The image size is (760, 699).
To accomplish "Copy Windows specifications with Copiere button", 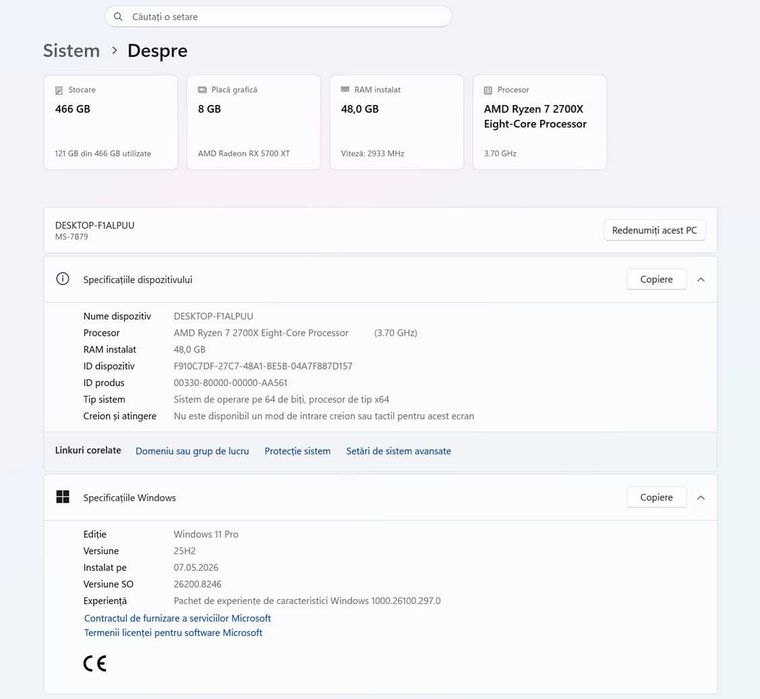I will [x=656, y=497].
